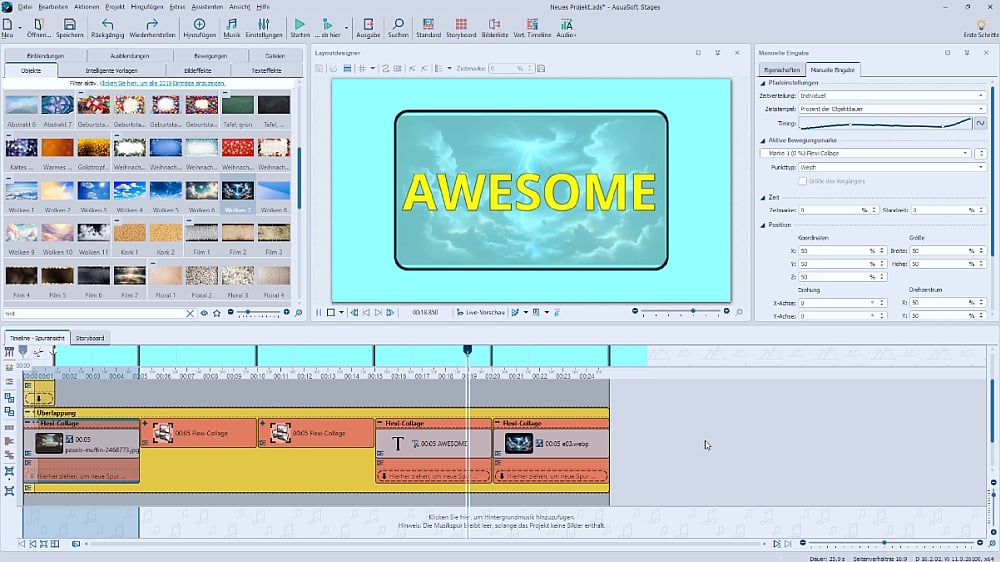Switch to Storyboard view via toolbar icon
Viewport: 1000px width, 562px height.
460,23
